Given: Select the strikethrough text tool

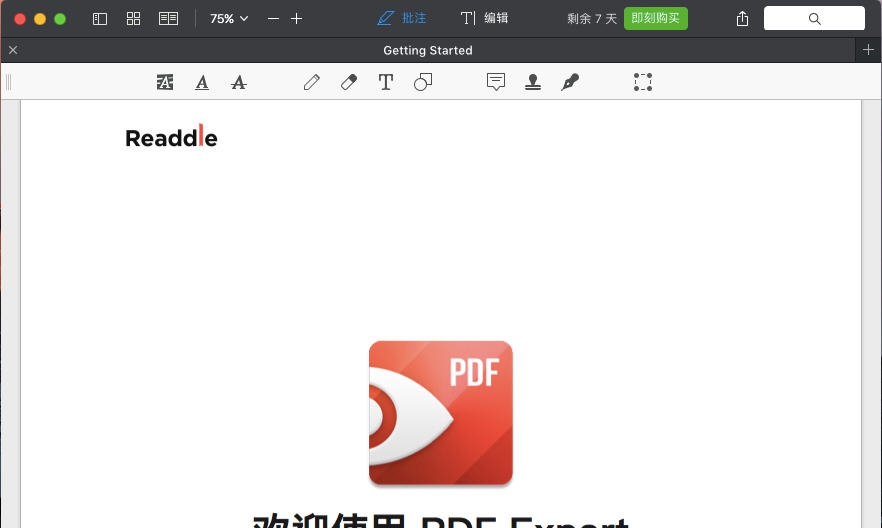Looking at the screenshot, I should click(x=238, y=83).
